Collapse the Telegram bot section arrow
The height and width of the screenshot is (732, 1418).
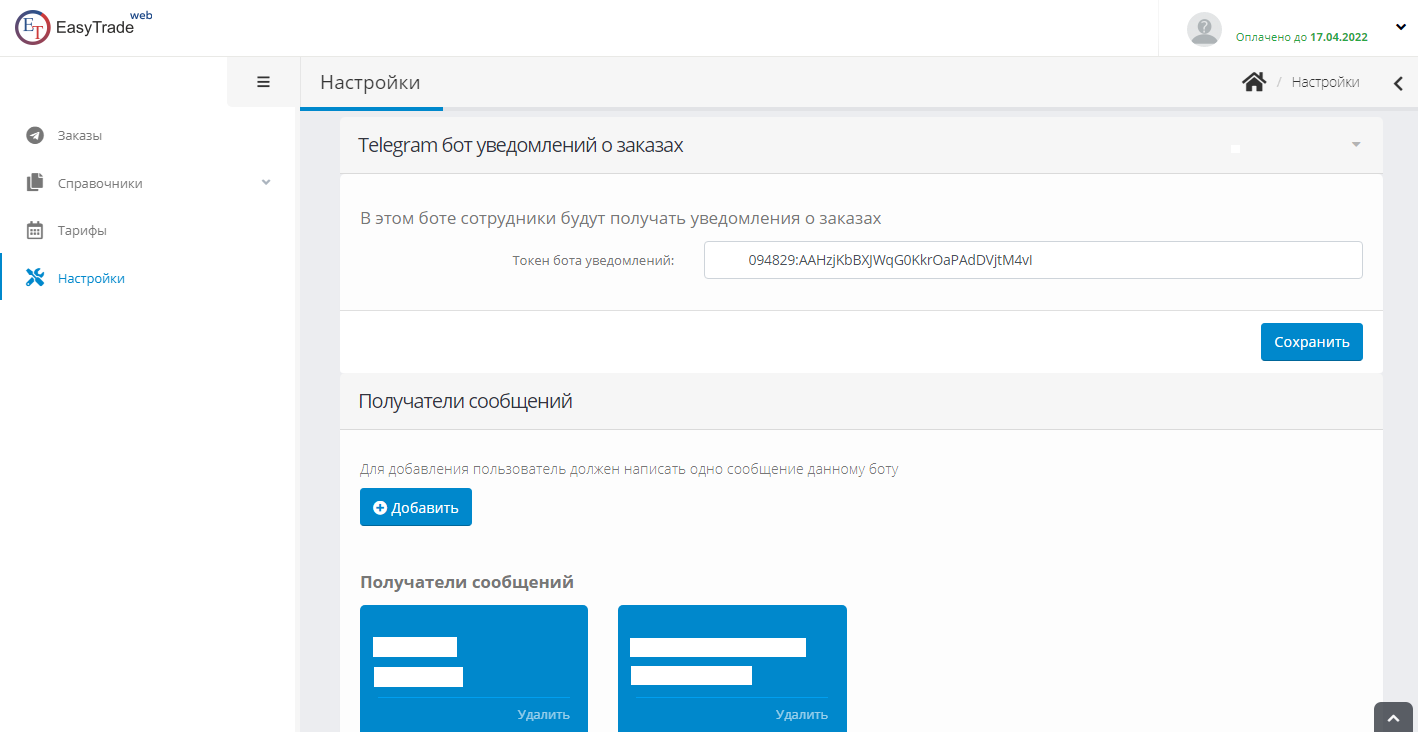click(1356, 145)
